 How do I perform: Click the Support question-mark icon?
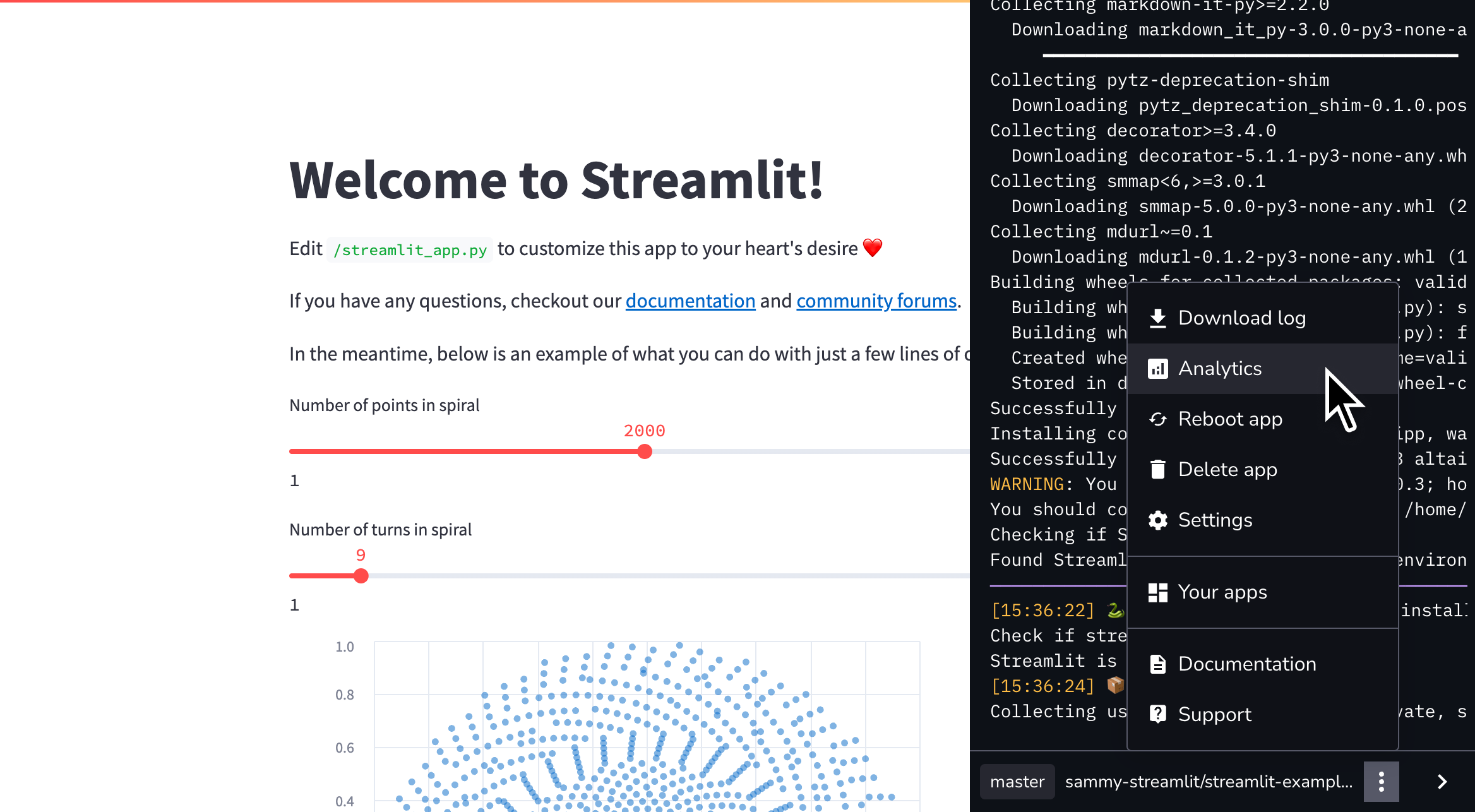pos(1159,713)
